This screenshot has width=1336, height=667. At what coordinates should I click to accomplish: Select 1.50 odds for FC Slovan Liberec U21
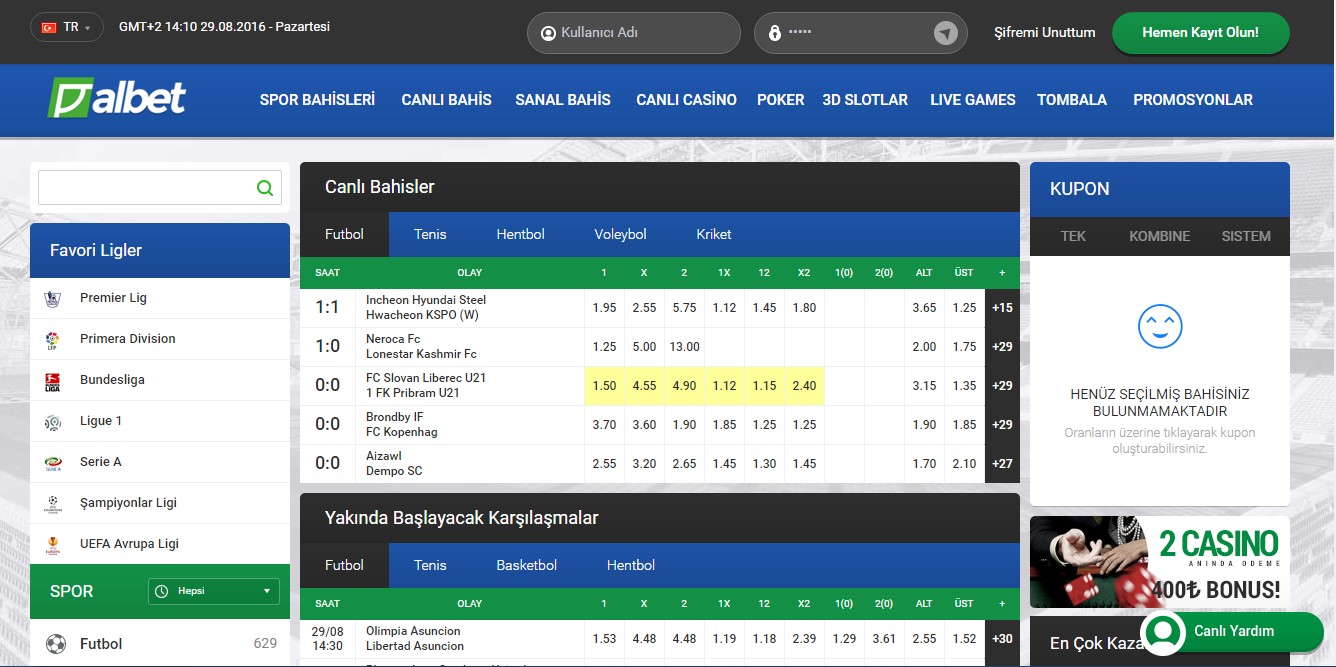click(x=604, y=386)
